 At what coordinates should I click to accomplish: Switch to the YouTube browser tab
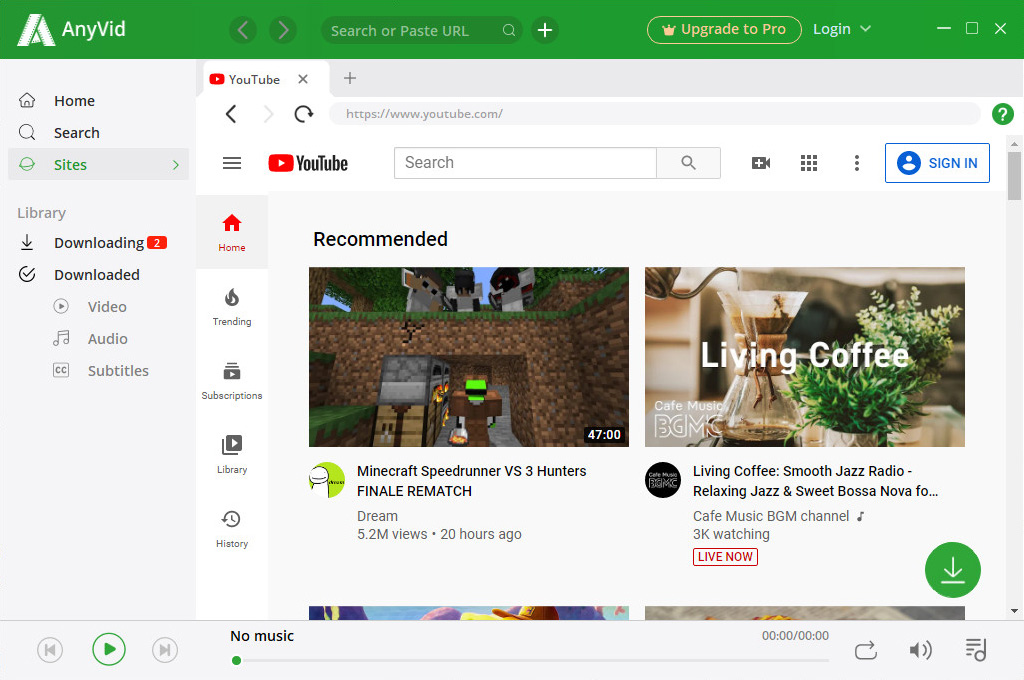tap(254, 80)
